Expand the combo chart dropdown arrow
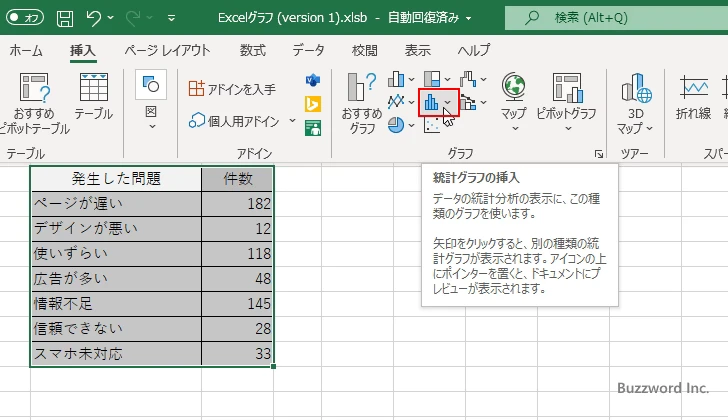 tap(484, 102)
